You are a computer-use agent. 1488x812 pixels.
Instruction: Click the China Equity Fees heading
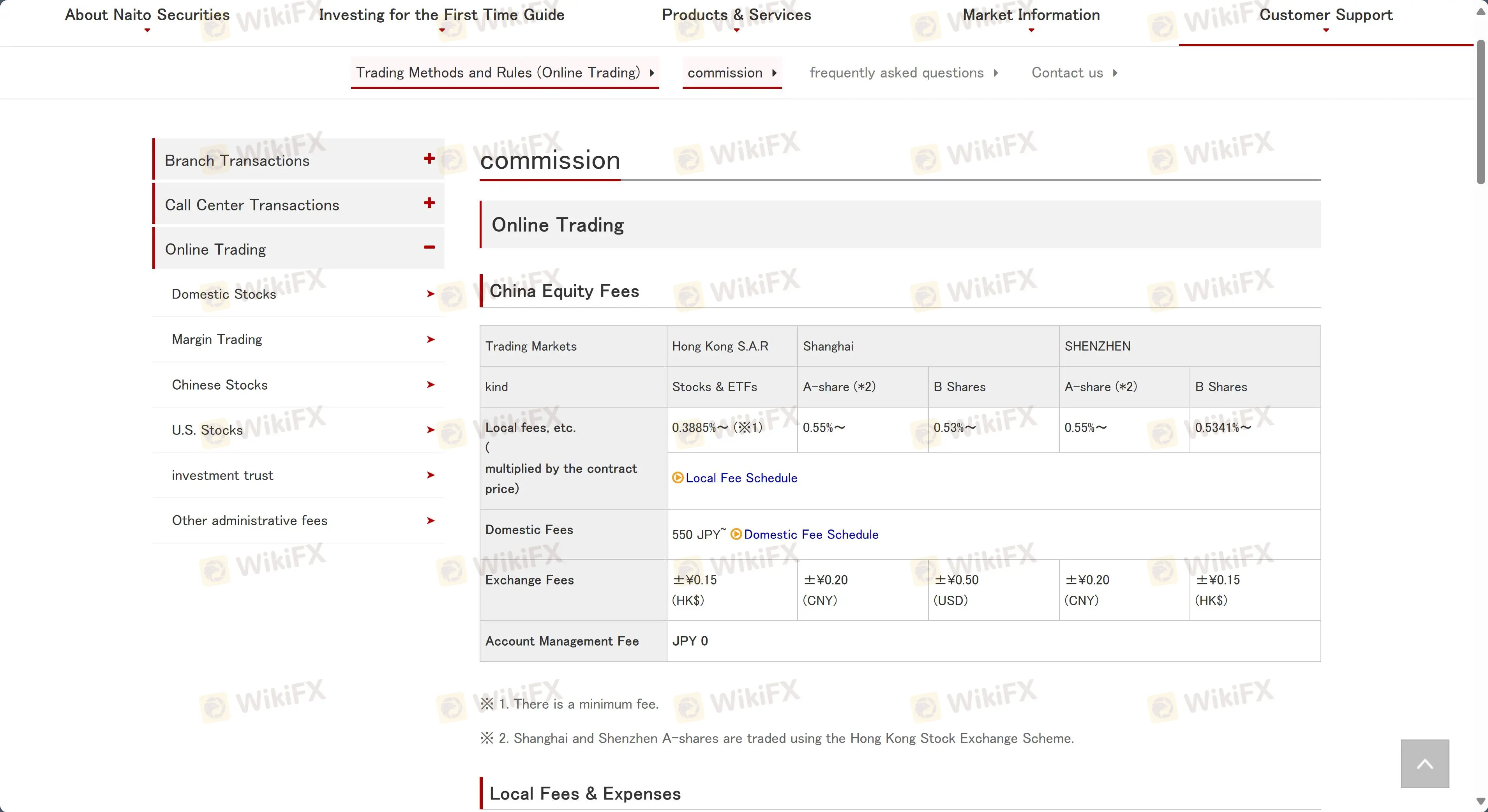[x=564, y=291]
